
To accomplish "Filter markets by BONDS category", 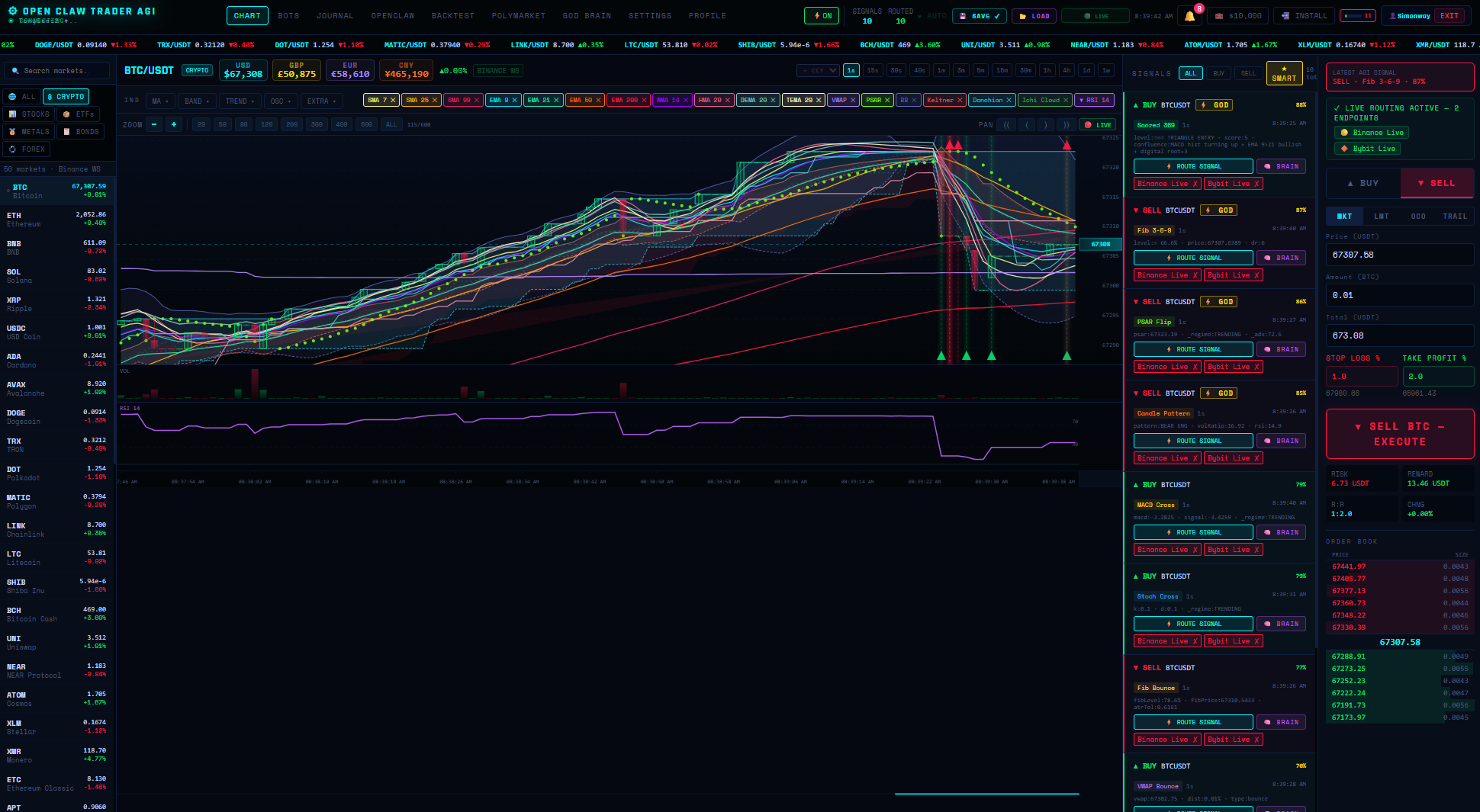I will tap(82, 132).
